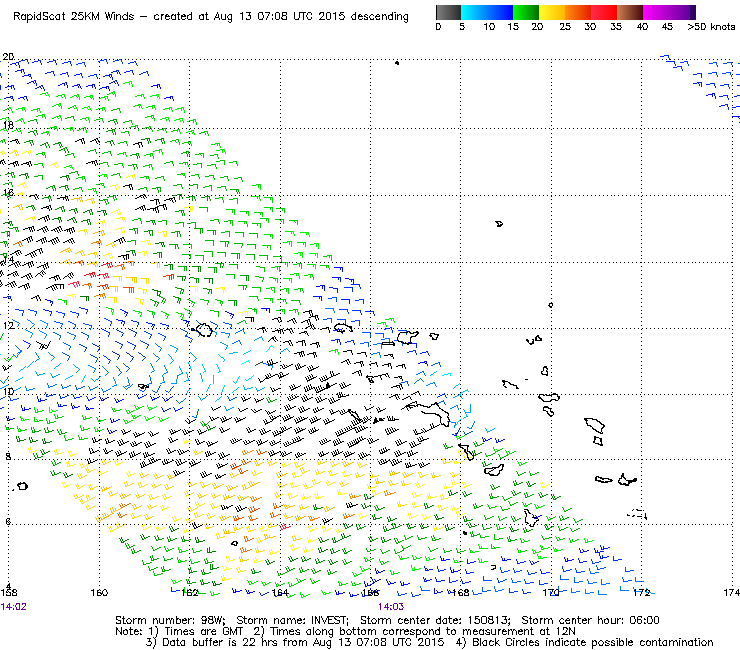740x650 pixels.
Task: Click the magenta 40-45 knots legend swatch
Action: [x=656, y=12]
